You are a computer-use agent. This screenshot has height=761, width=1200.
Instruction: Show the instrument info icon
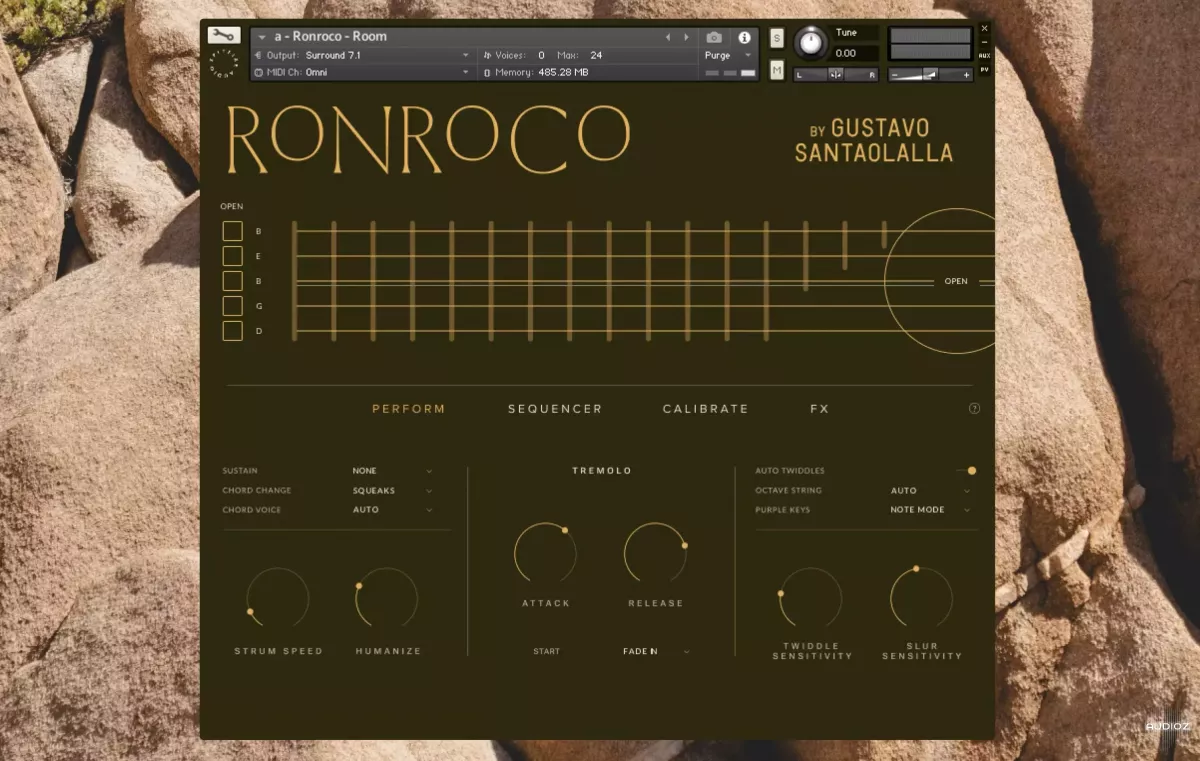[x=744, y=37]
